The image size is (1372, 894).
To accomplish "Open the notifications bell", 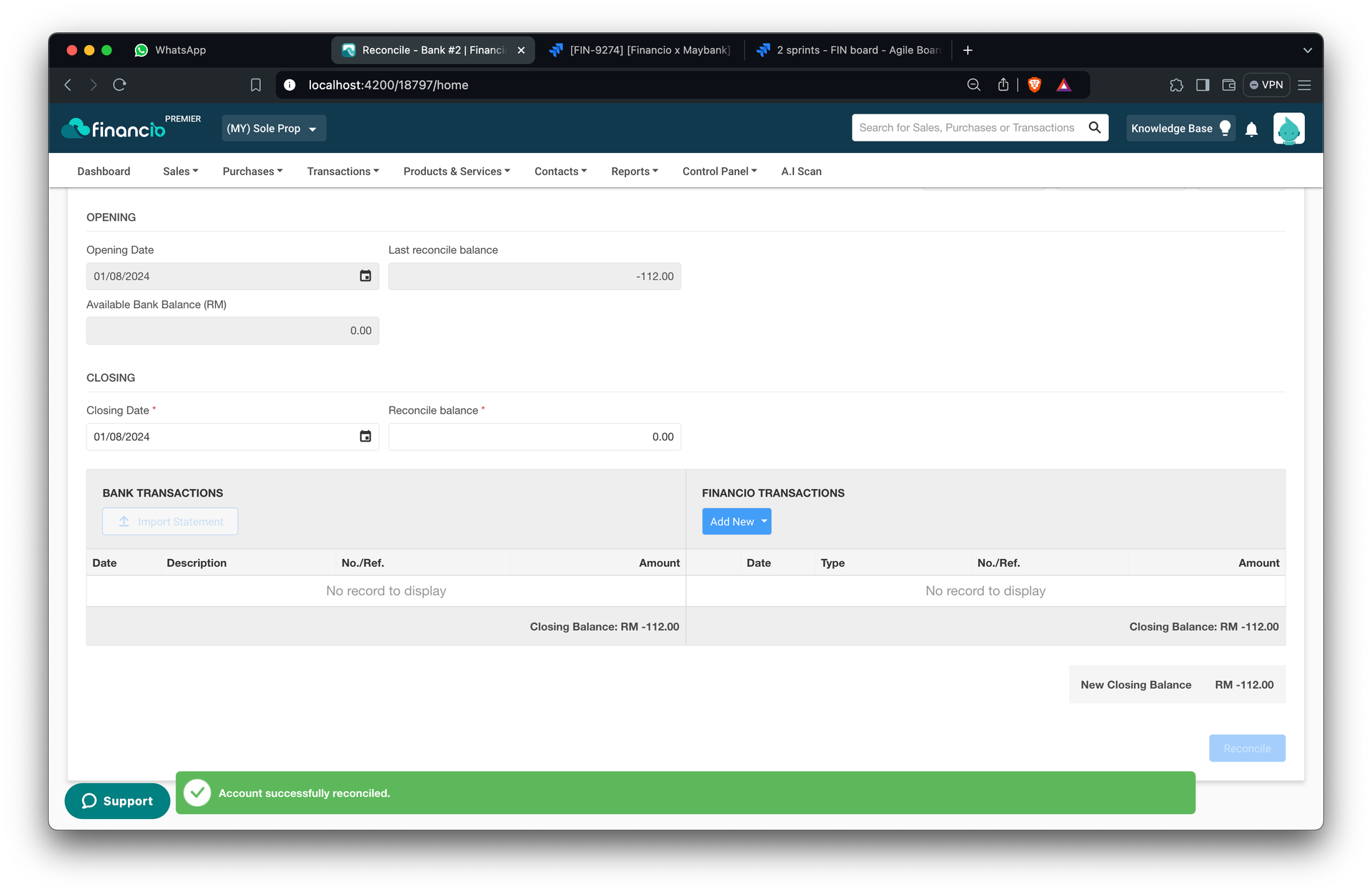I will click(x=1251, y=129).
